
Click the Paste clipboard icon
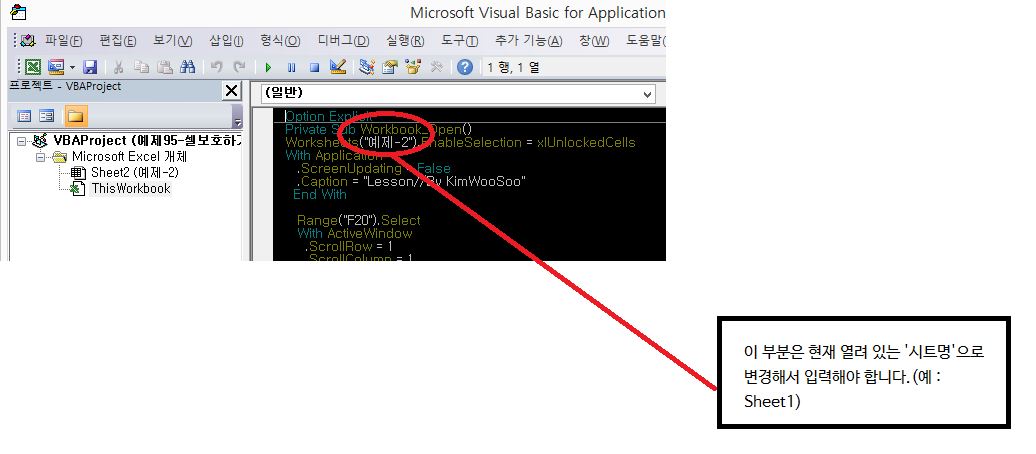(x=165, y=67)
